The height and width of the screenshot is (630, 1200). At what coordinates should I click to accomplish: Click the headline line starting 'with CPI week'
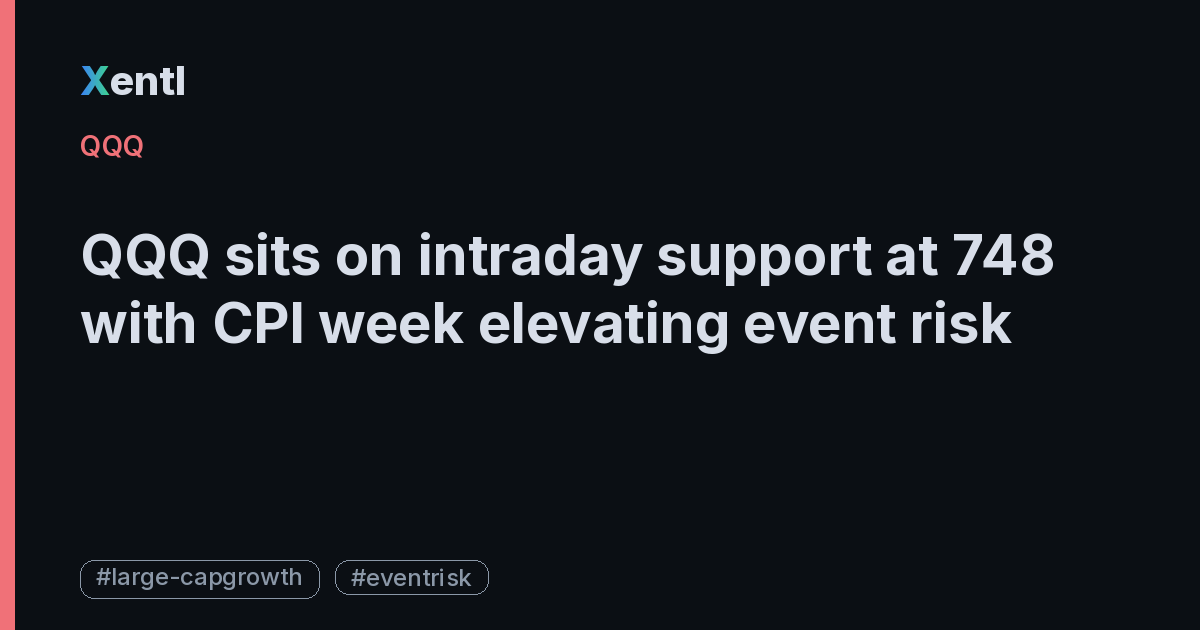click(x=546, y=325)
